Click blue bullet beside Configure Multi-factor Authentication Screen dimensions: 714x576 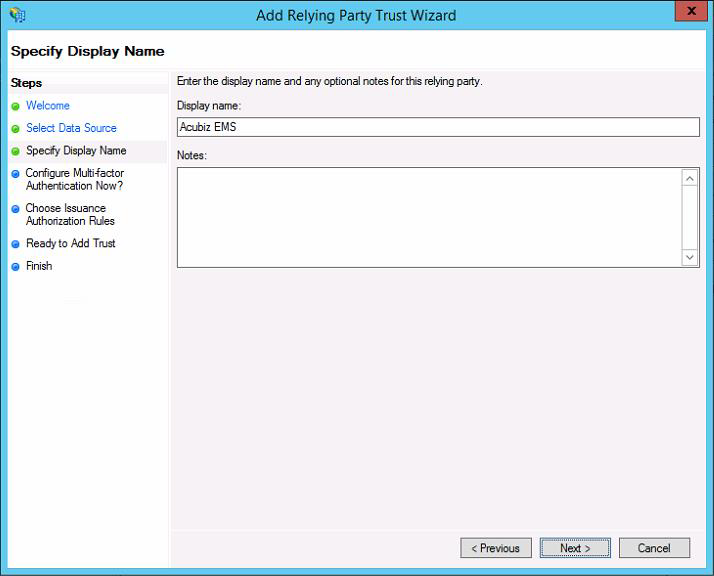click(x=15, y=174)
